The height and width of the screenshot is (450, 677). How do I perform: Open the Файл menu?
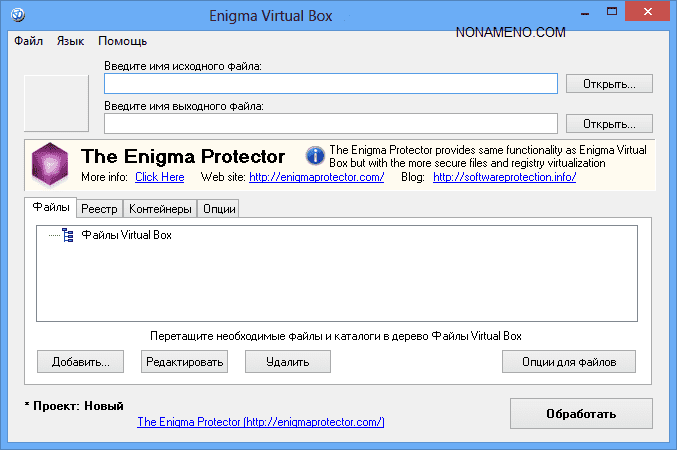(x=28, y=41)
